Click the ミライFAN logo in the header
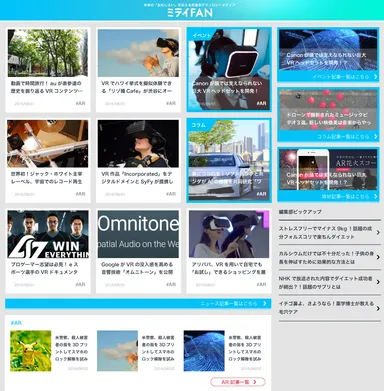 pyautogui.click(x=190, y=13)
